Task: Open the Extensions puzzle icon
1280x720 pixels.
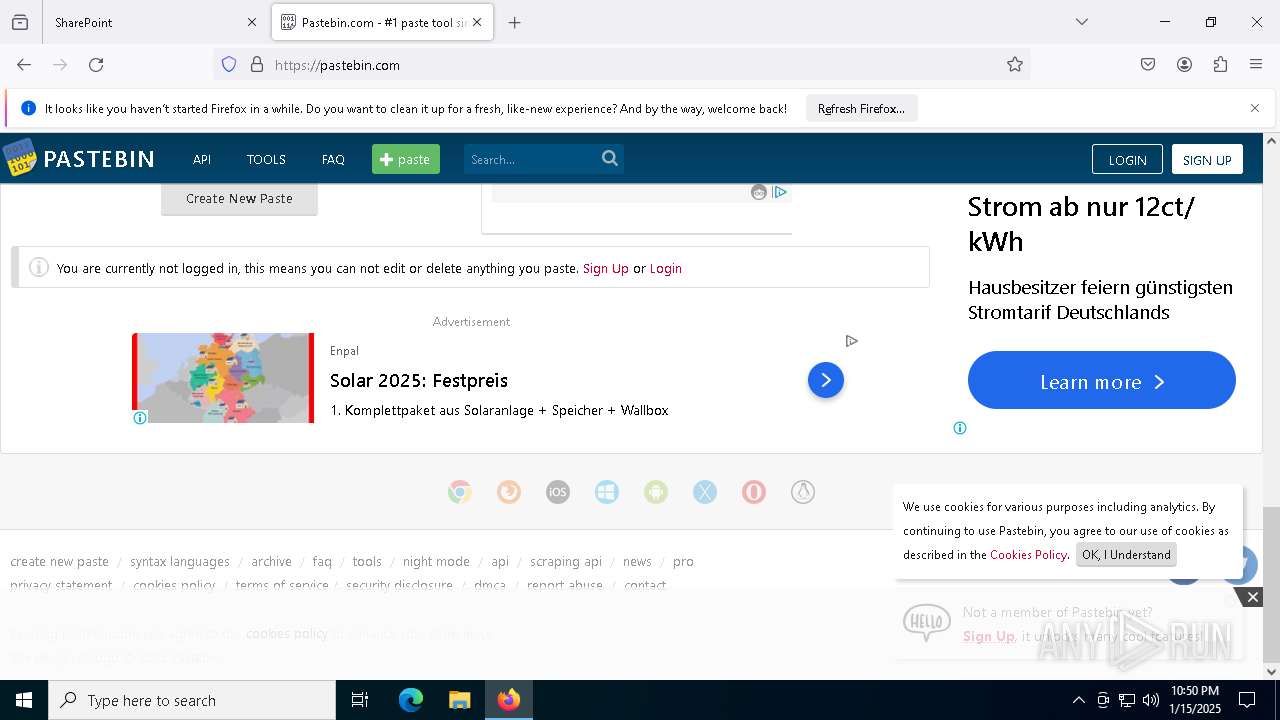Action: click(x=1220, y=65)
